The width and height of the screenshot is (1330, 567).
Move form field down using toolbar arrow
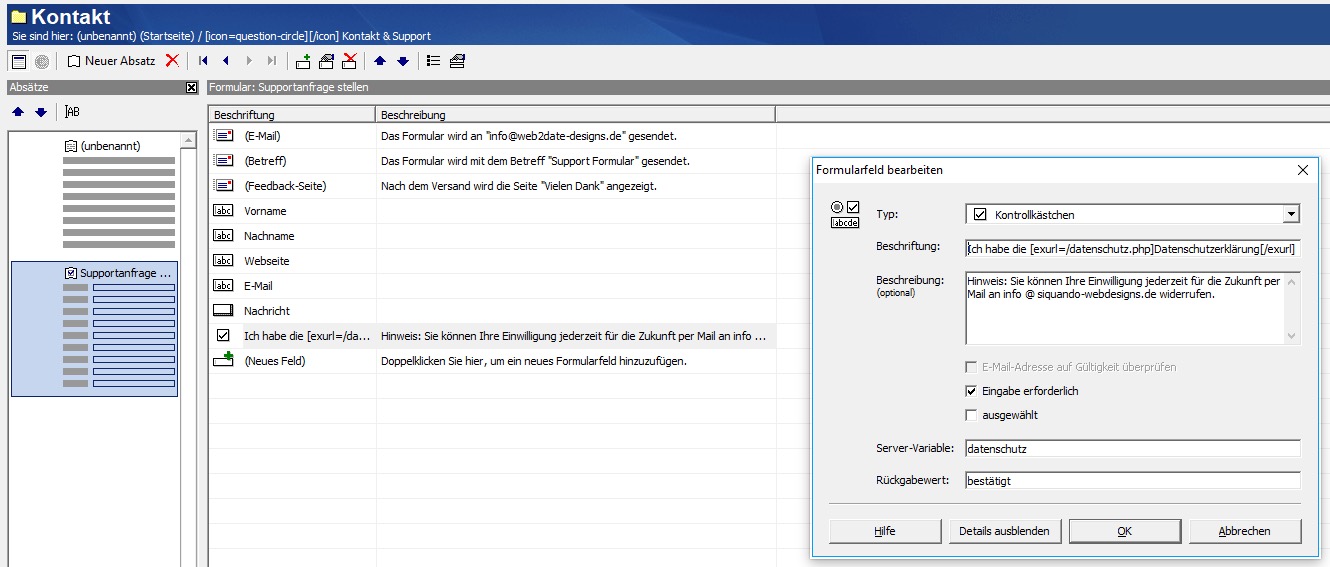coord(403,61)
